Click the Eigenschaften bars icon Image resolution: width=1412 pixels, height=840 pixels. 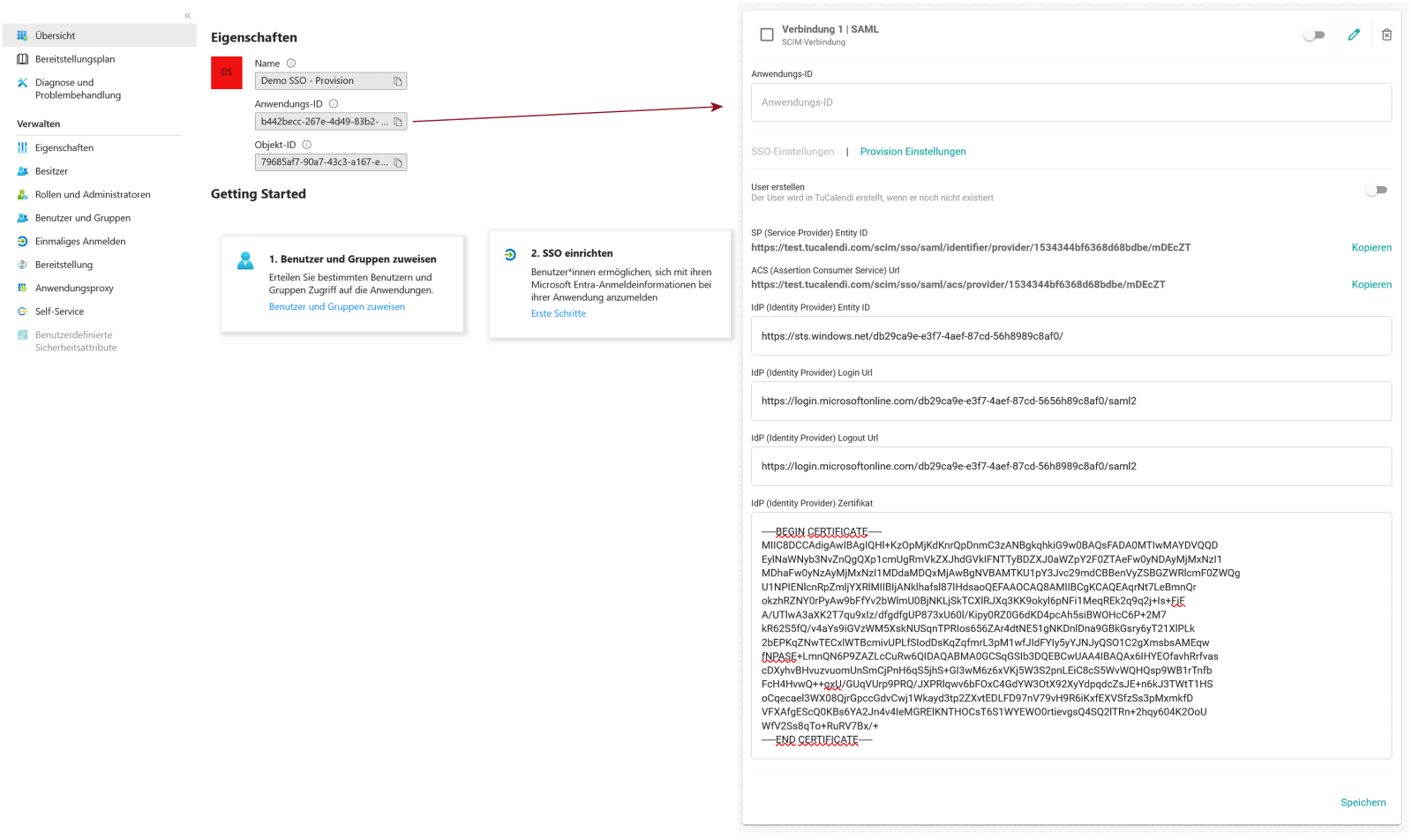pos(23,147)
